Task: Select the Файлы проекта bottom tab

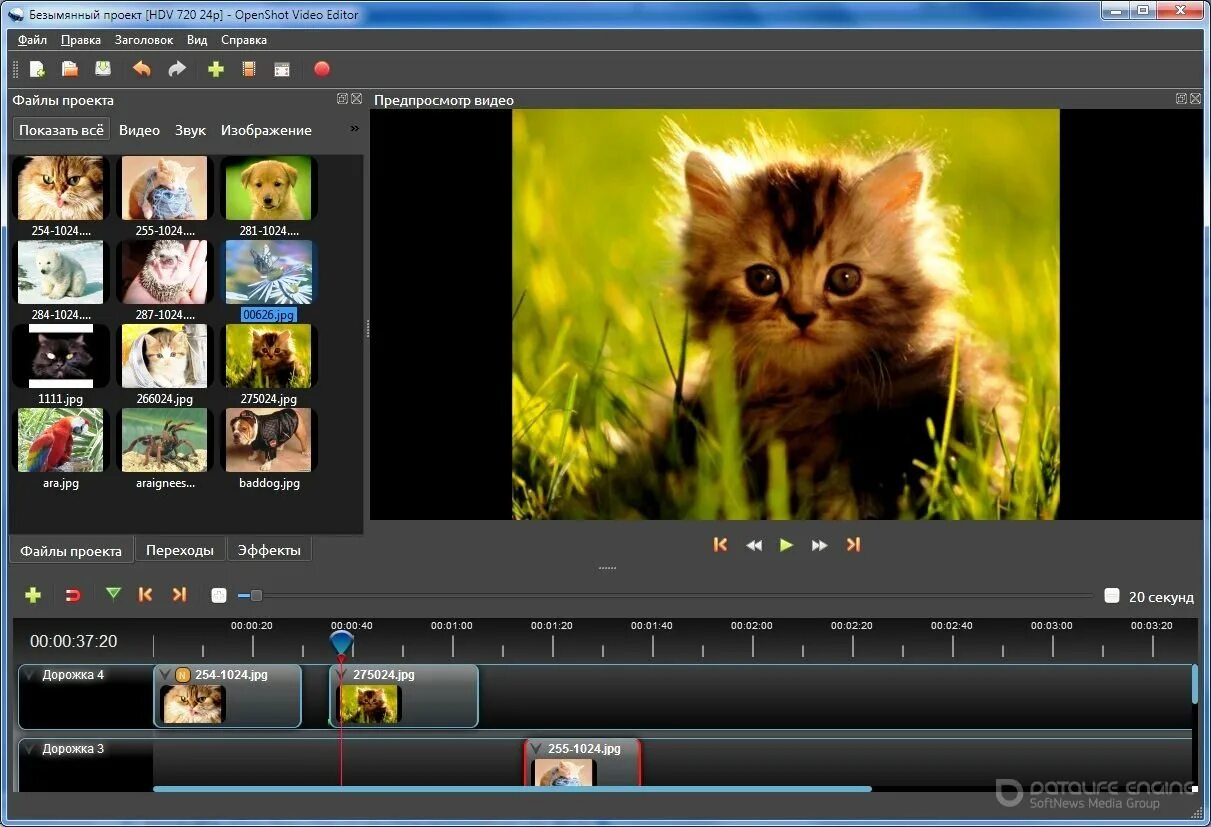Action: coord(71,551)
